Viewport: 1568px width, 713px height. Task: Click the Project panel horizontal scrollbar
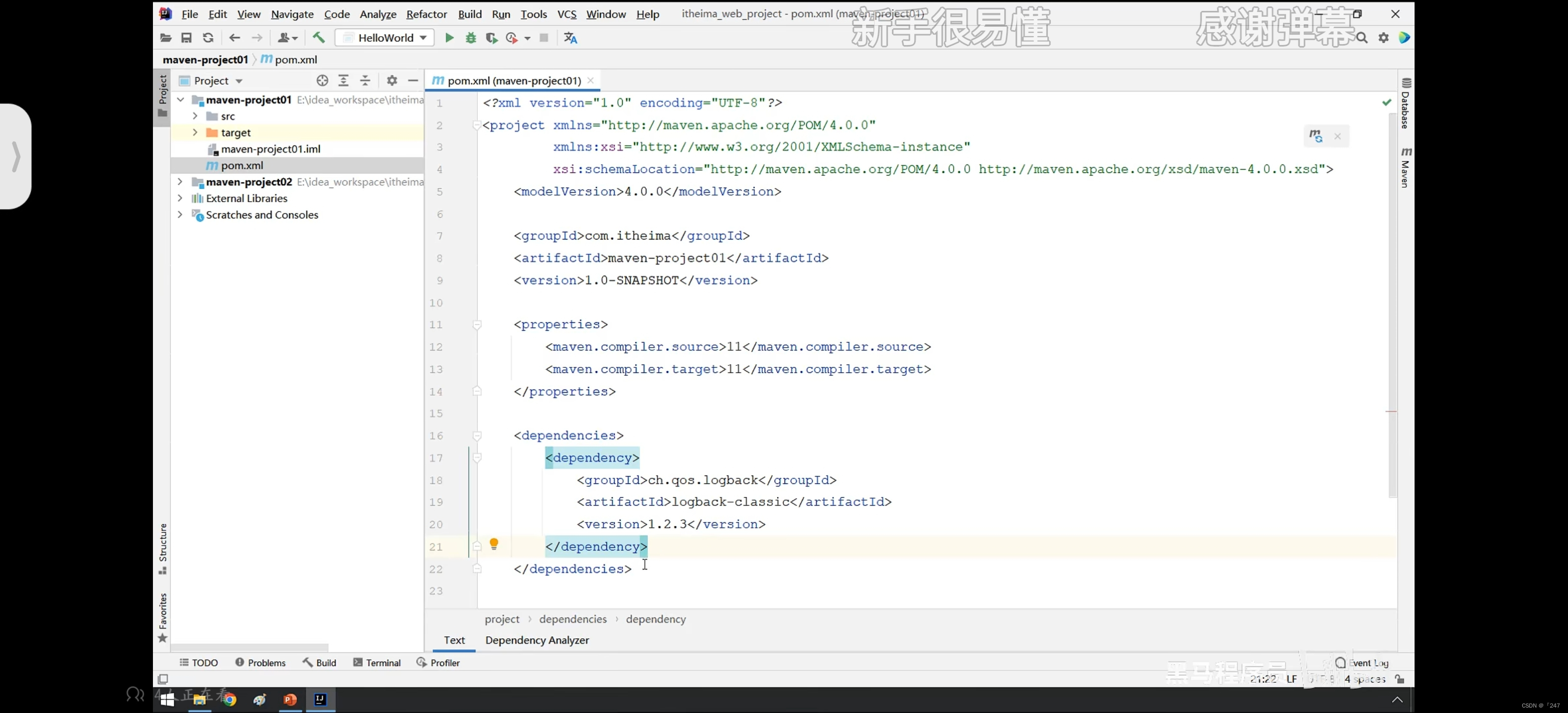[249, 647]
